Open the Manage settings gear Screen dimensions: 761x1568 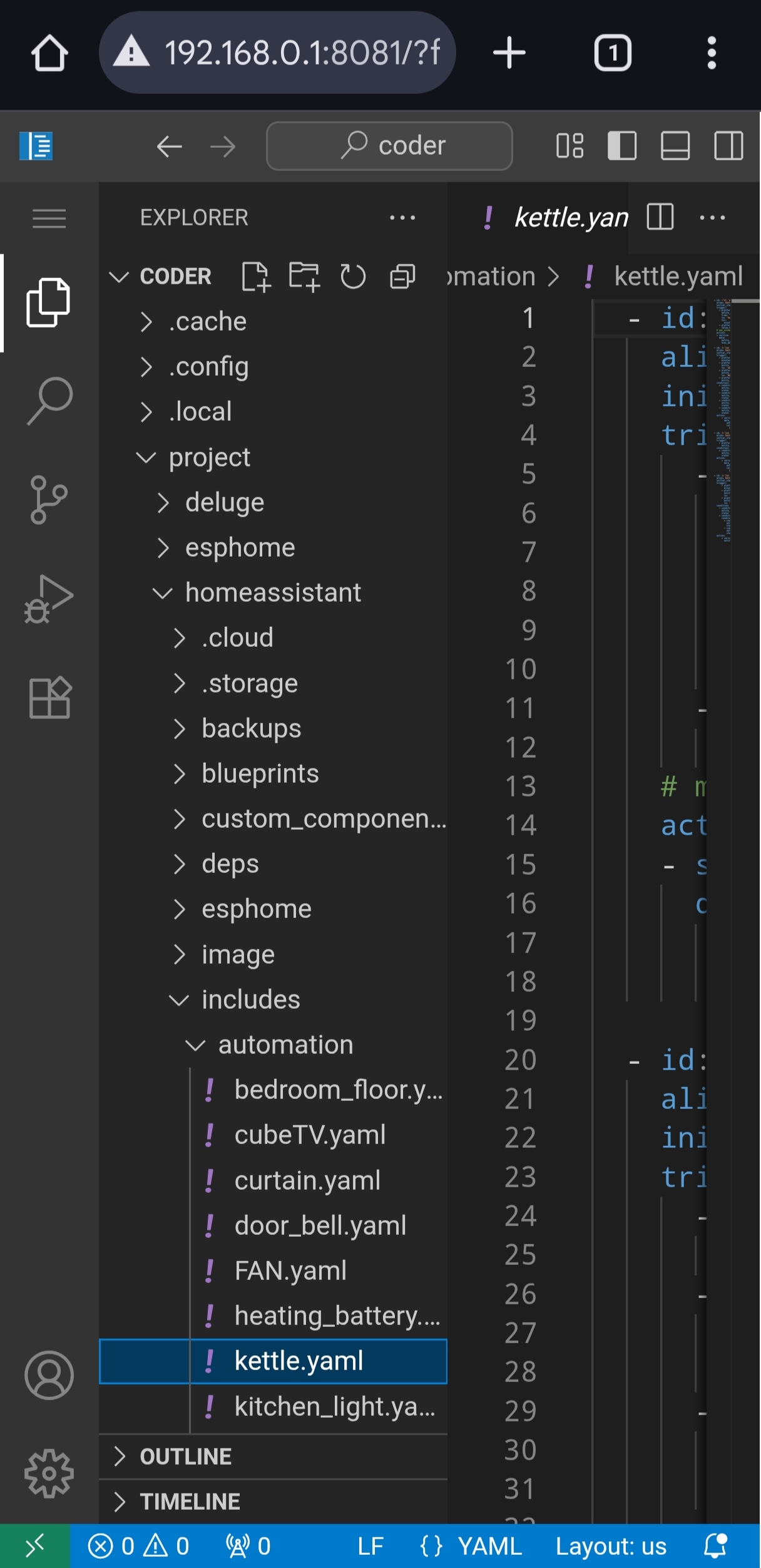(x=49, y=1473)
